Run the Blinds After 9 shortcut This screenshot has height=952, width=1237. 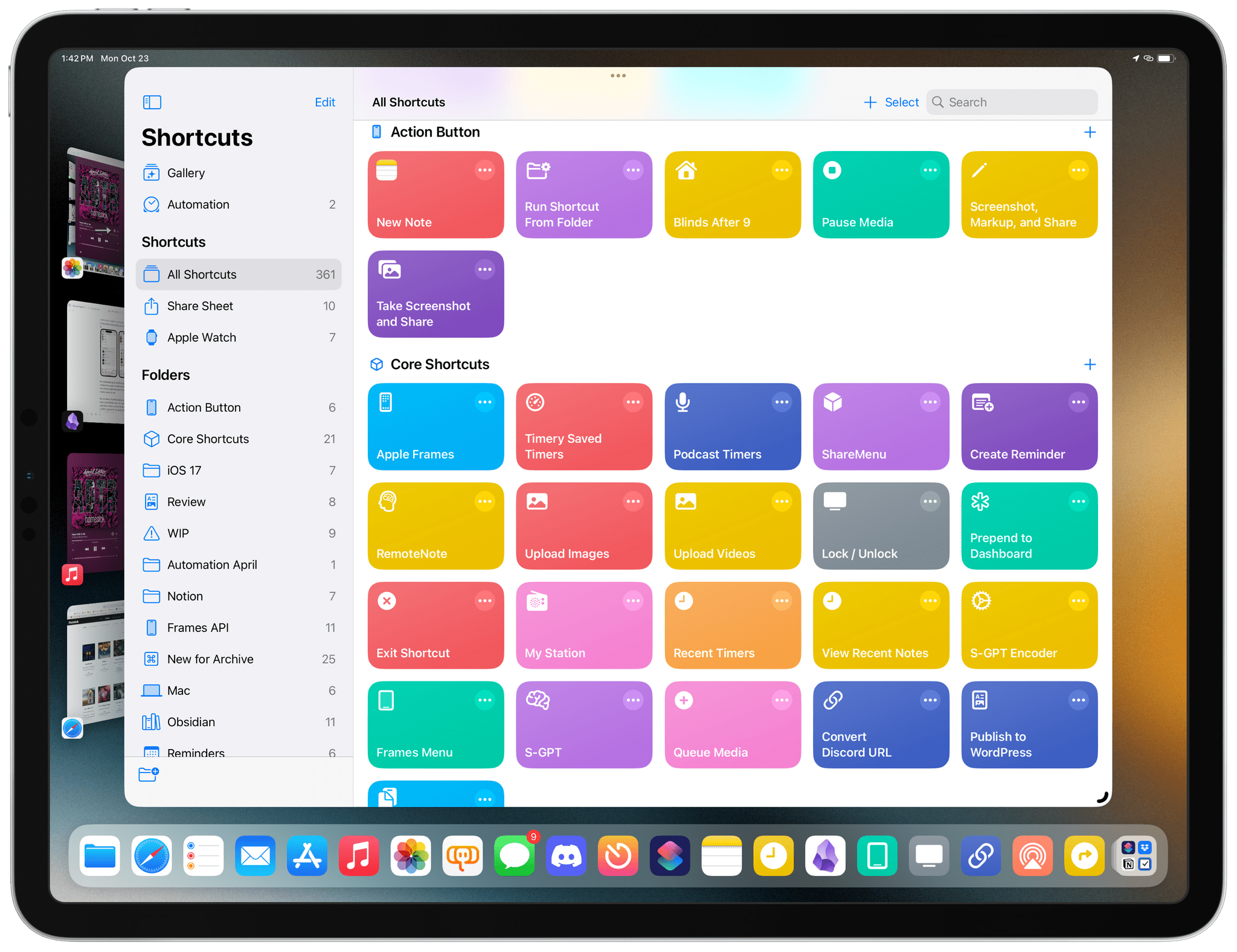coord(733,195)
